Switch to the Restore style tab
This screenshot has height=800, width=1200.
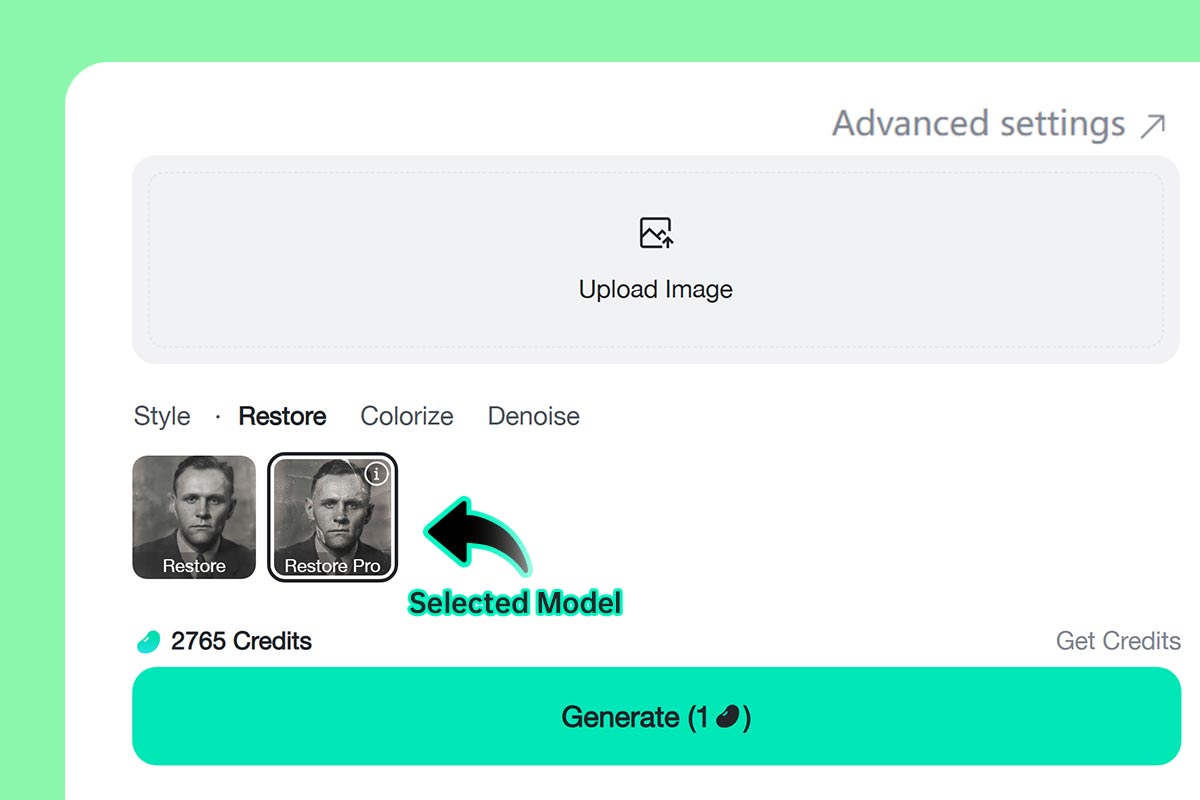click(x=282, y=416)
